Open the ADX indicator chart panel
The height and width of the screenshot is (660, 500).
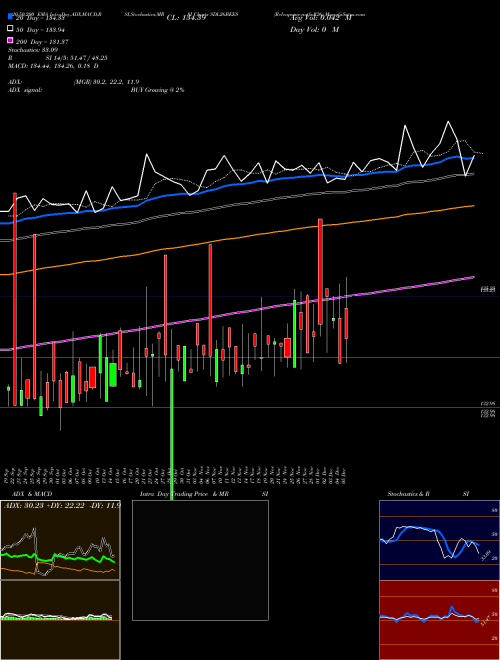click(60, 540)
